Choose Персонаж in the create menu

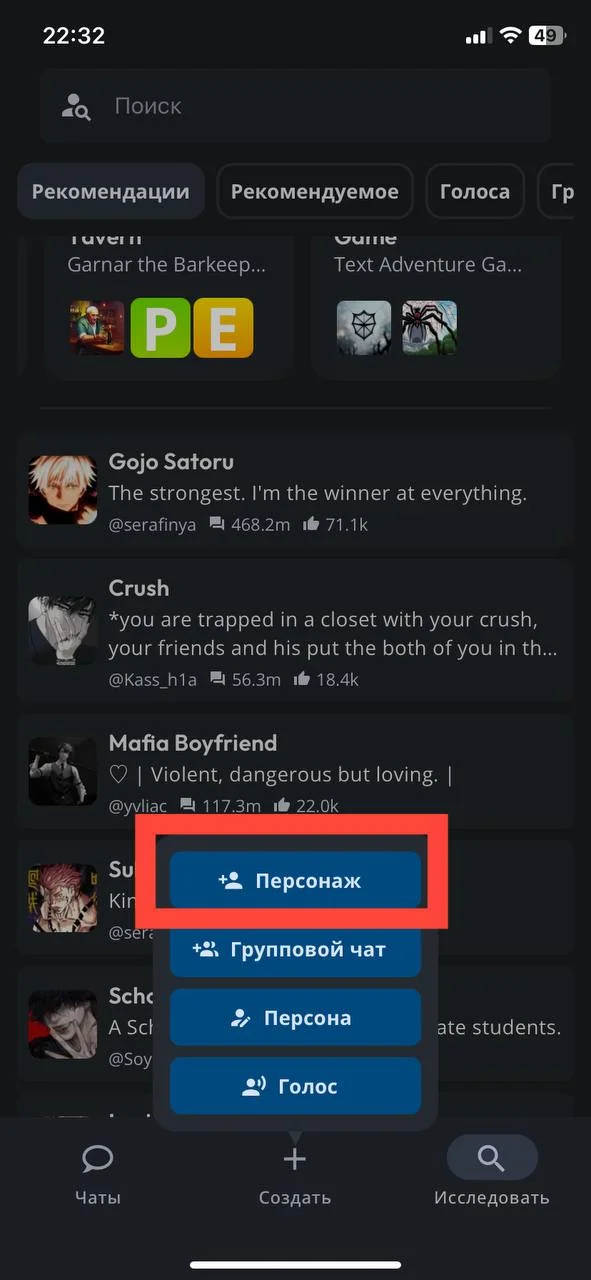click(x=295, y=881)
